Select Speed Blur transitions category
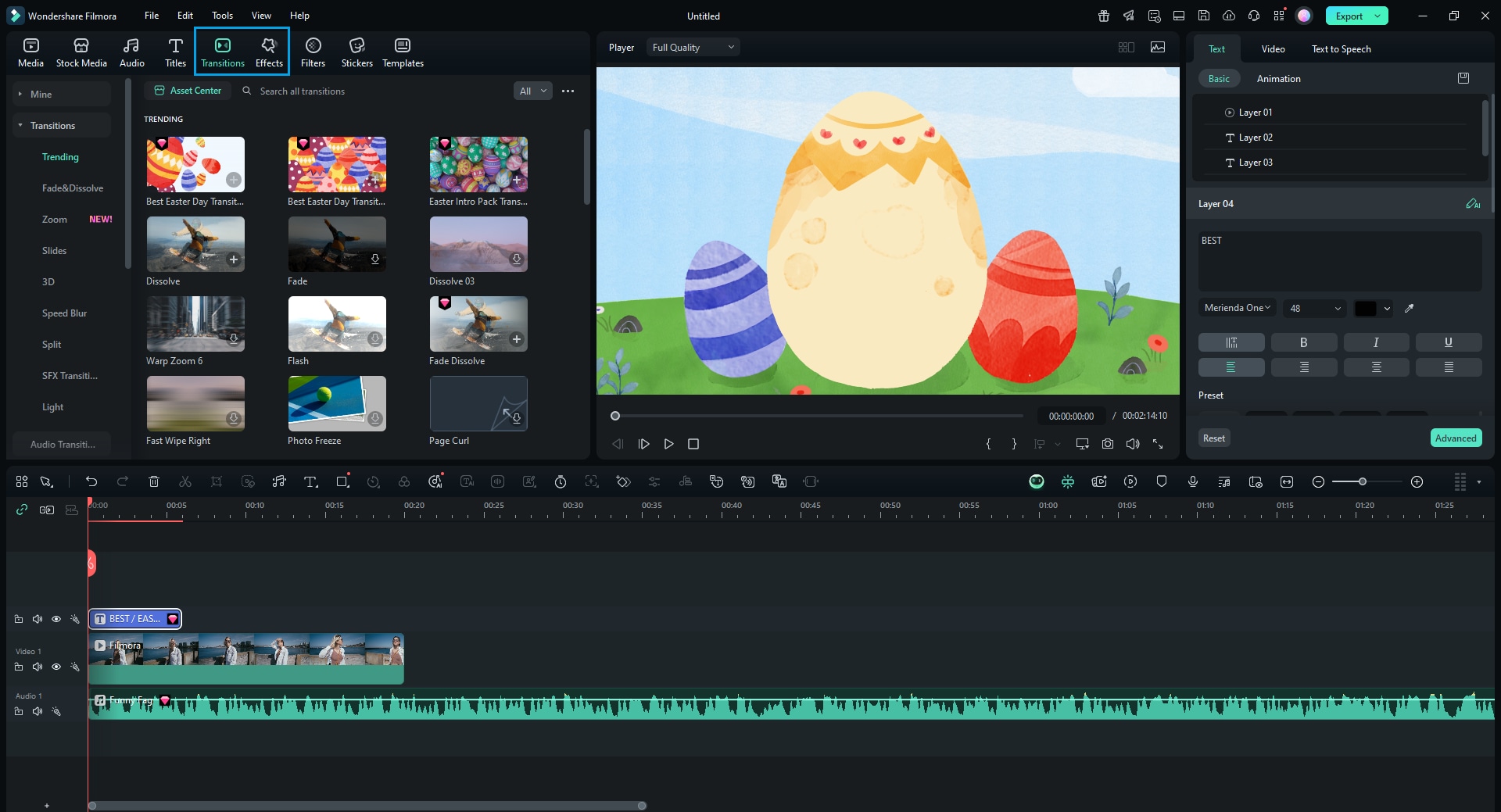 coord(64,313)
